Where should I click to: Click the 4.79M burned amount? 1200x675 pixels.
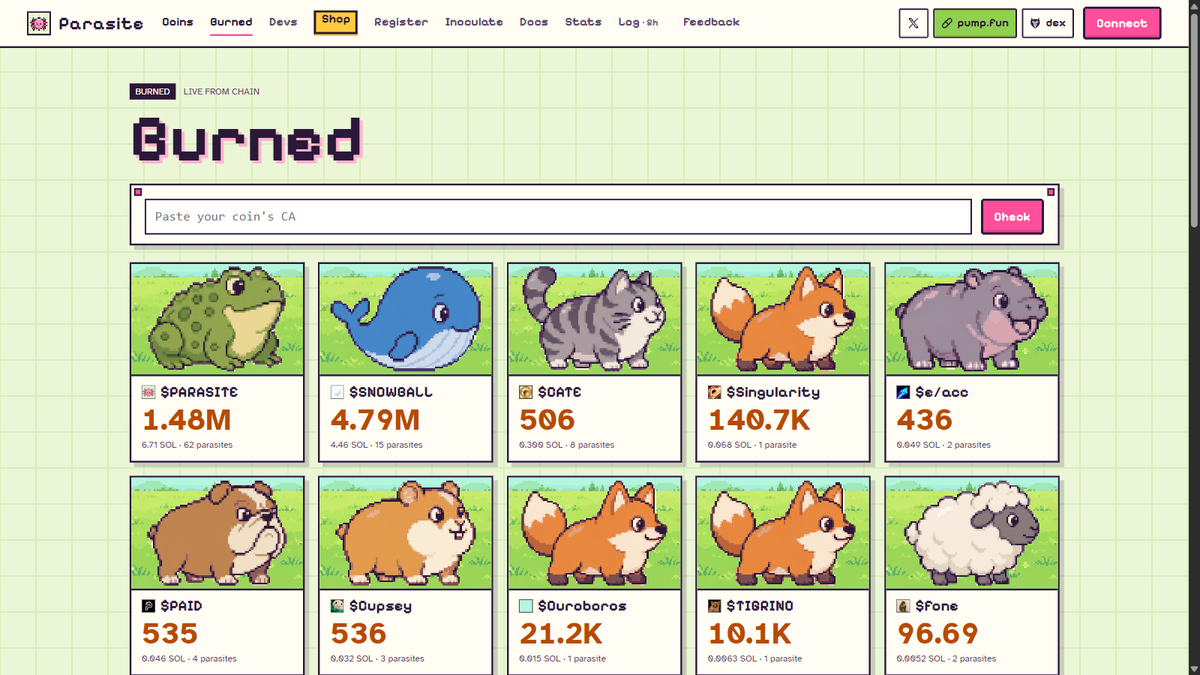[375, 420]
